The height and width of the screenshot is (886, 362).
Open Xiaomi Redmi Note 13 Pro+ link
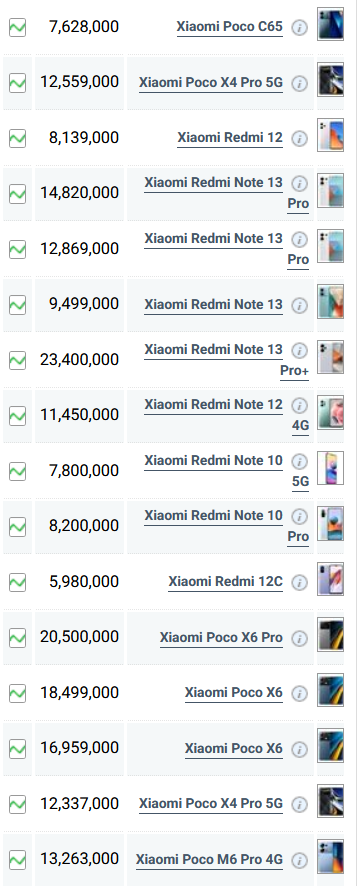click(x=226, y=361)
